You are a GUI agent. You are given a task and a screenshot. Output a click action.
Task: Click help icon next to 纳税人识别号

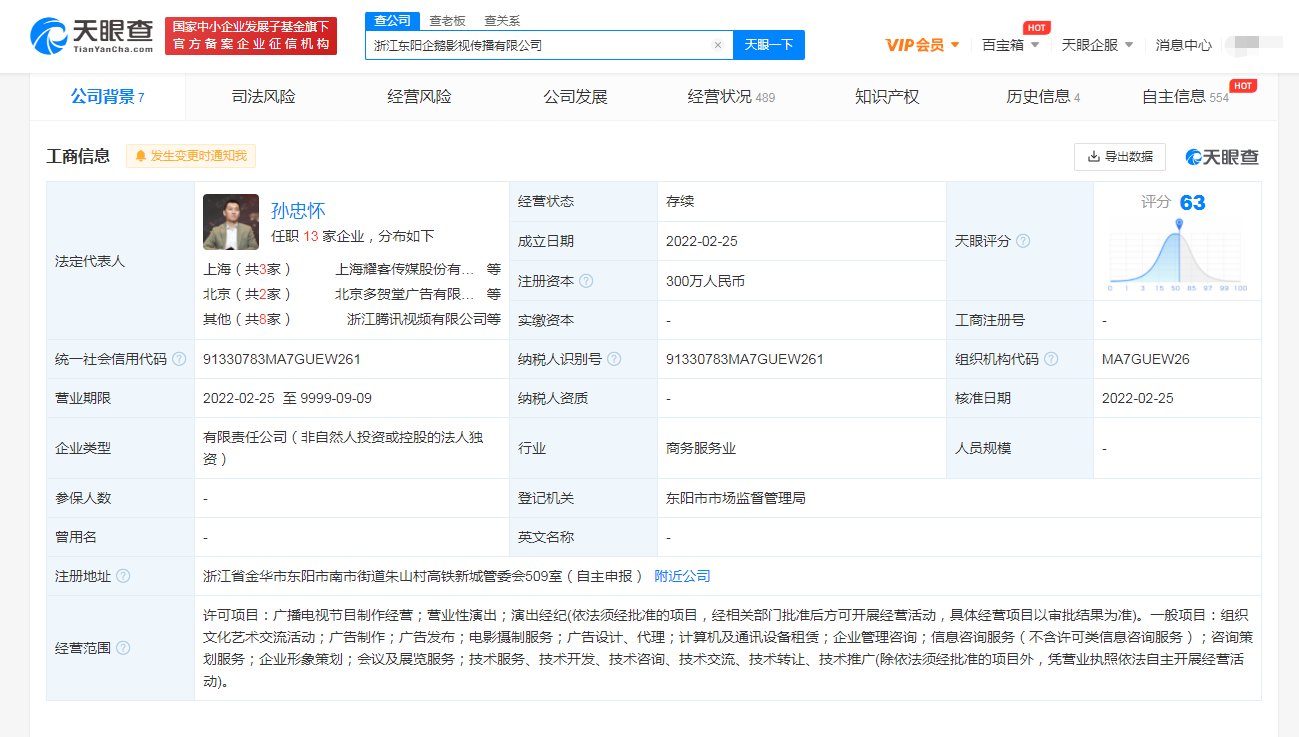point(614,359)
